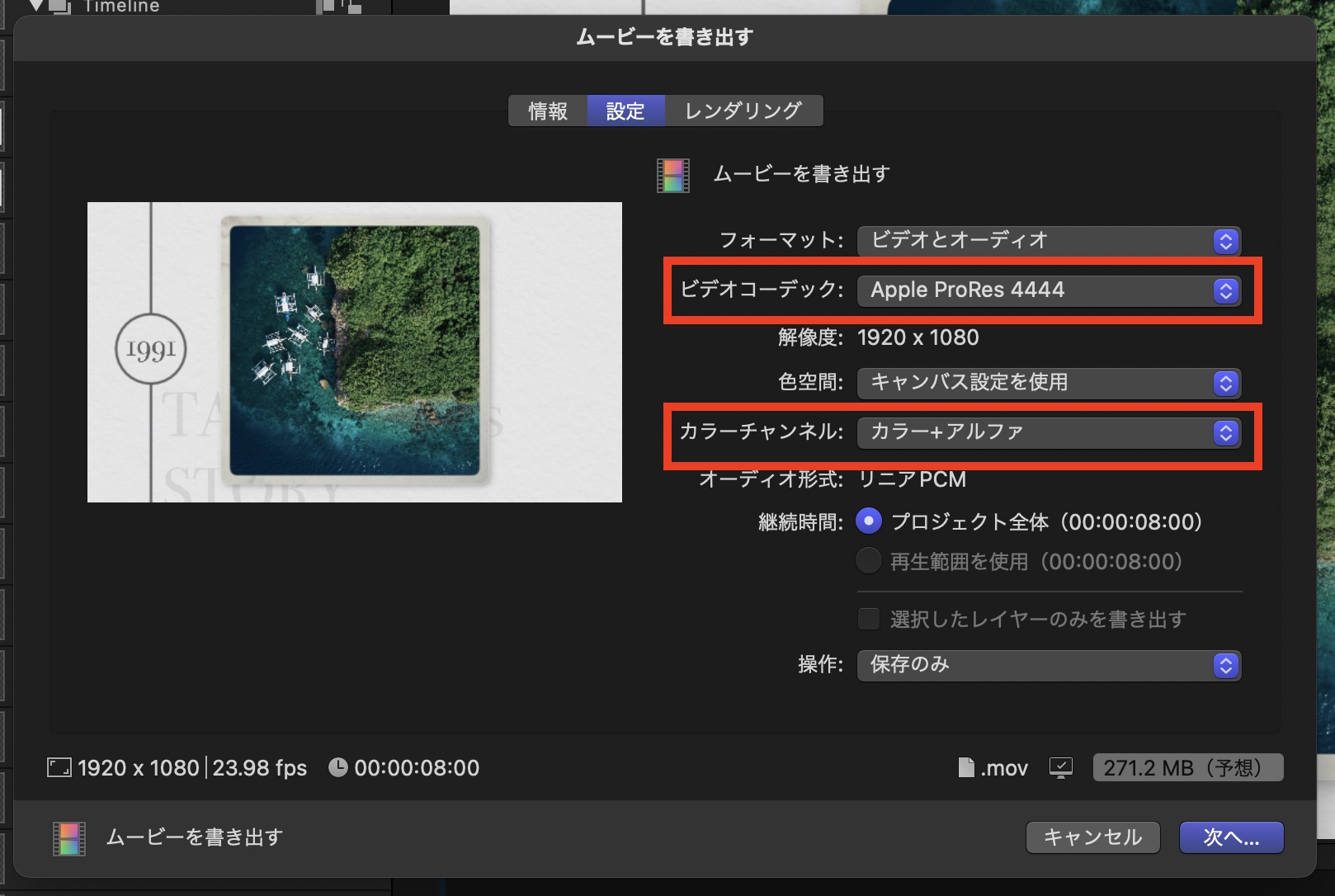Click the 次へ... button

coord(1231,837)
